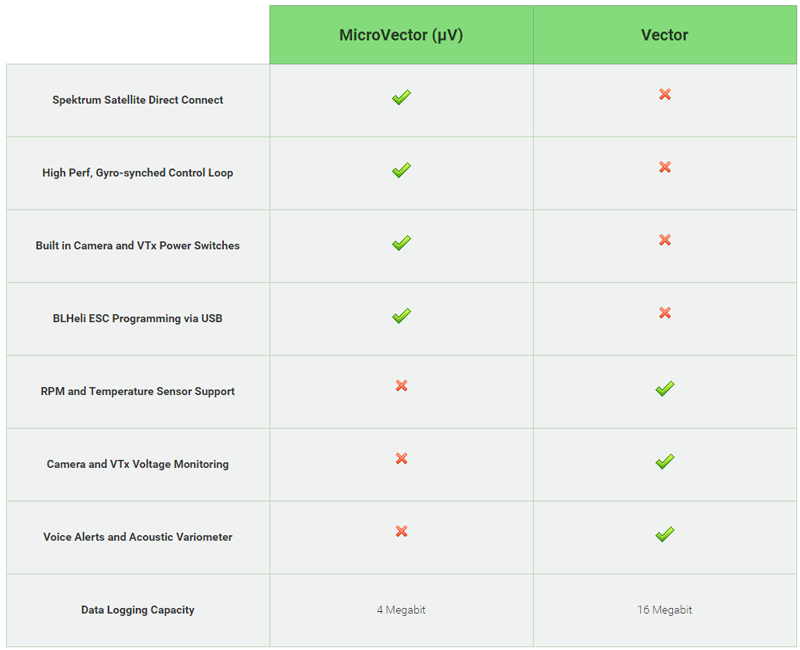The image size is (800, 650).
Task: Click Vector checkmark for RPM and Temperature Sensor Support
Action: coord(665,389)
